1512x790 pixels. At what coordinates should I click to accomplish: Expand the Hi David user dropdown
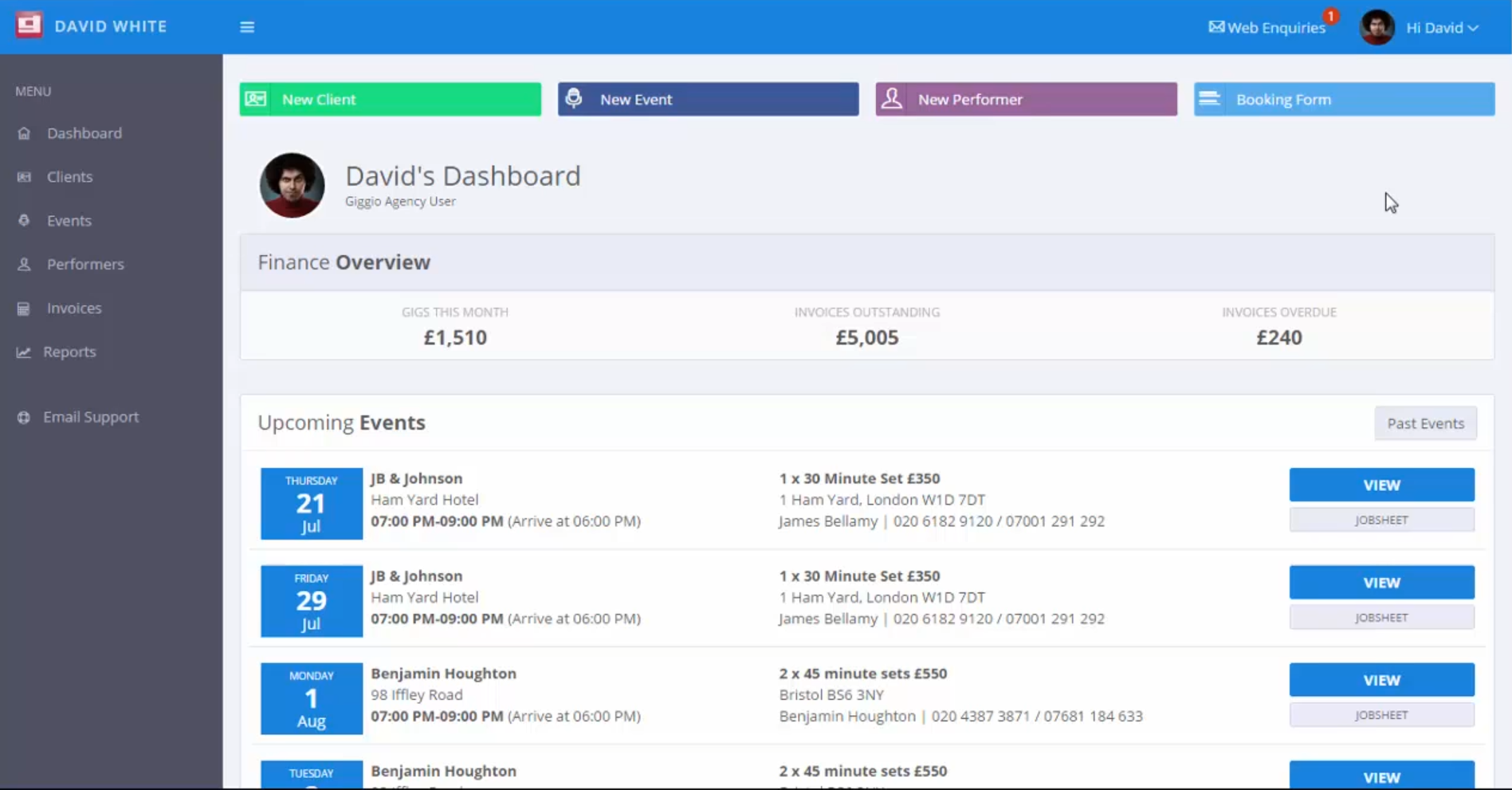pyautogui.click(x=1442, y=28)
